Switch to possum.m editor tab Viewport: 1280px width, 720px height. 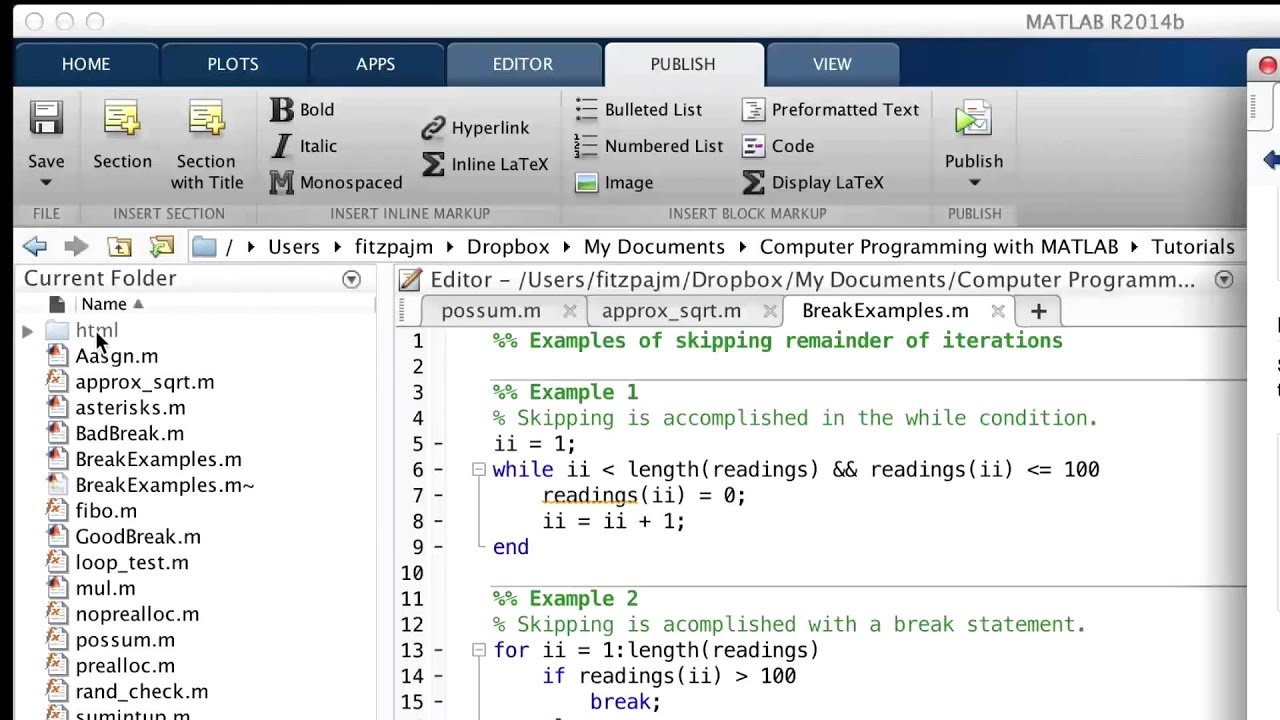pyautogui.click(x=491, y=311)
